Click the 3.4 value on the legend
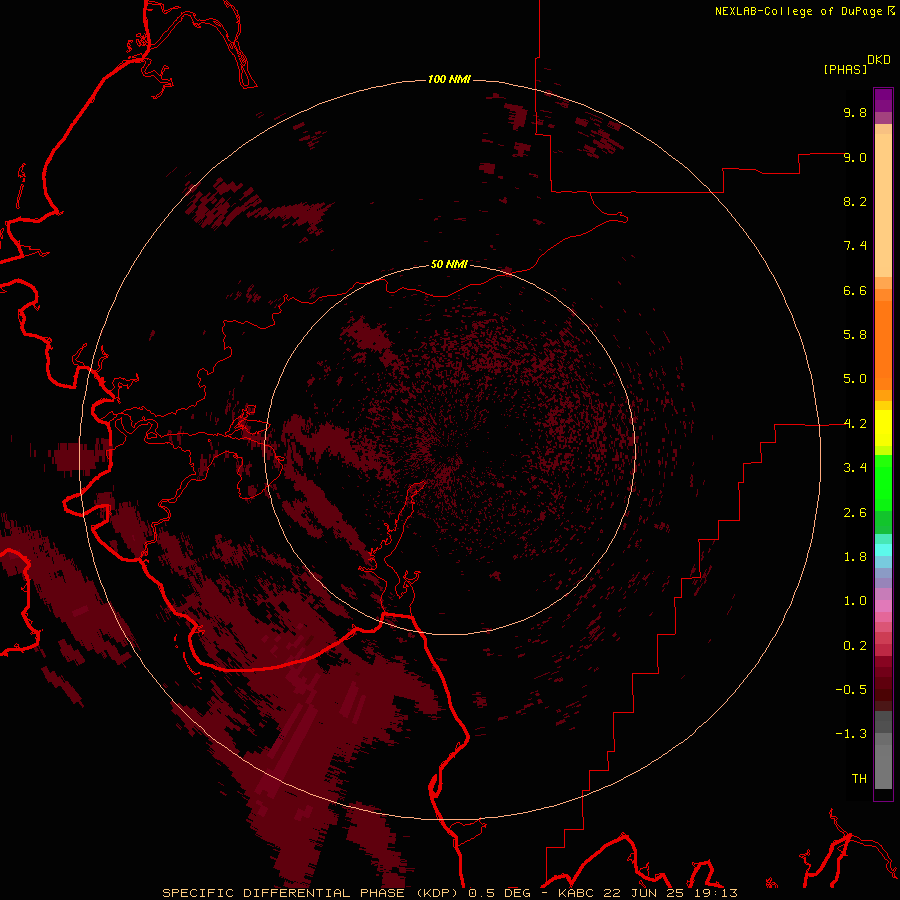Screen dimensions: 900x900 coord(855,468)
